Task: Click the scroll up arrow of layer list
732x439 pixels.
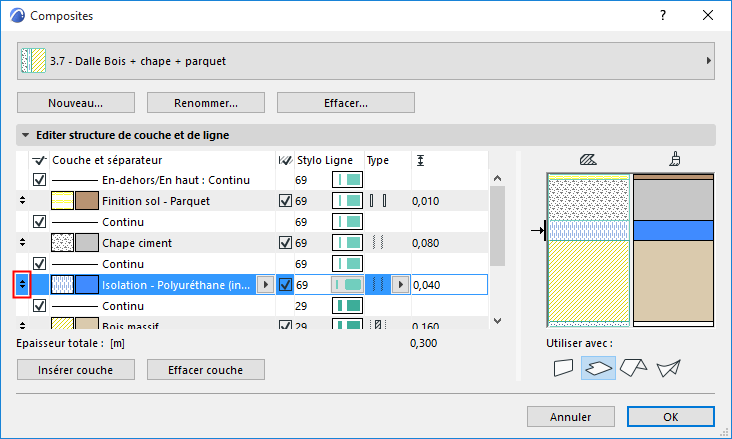Action: tap(498, 178)
